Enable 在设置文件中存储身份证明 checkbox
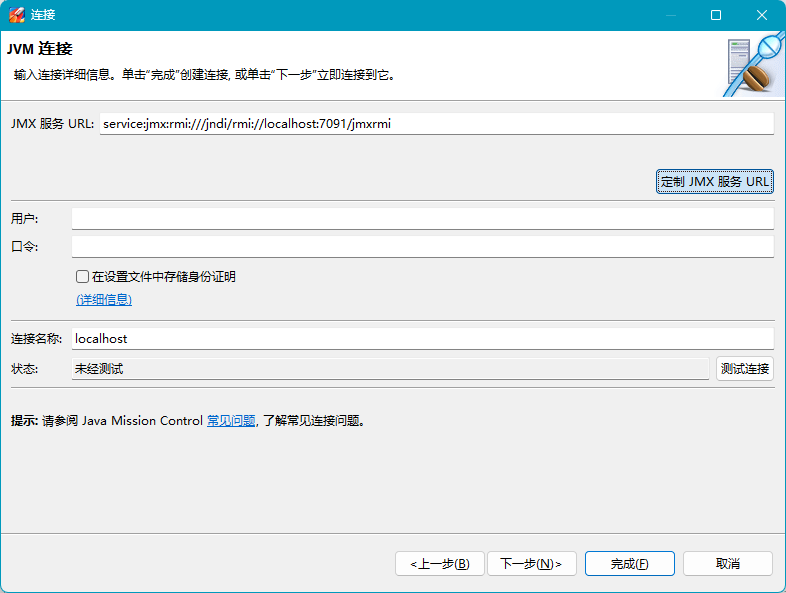This screenshot has height=593, width=786. click(83, 277)
